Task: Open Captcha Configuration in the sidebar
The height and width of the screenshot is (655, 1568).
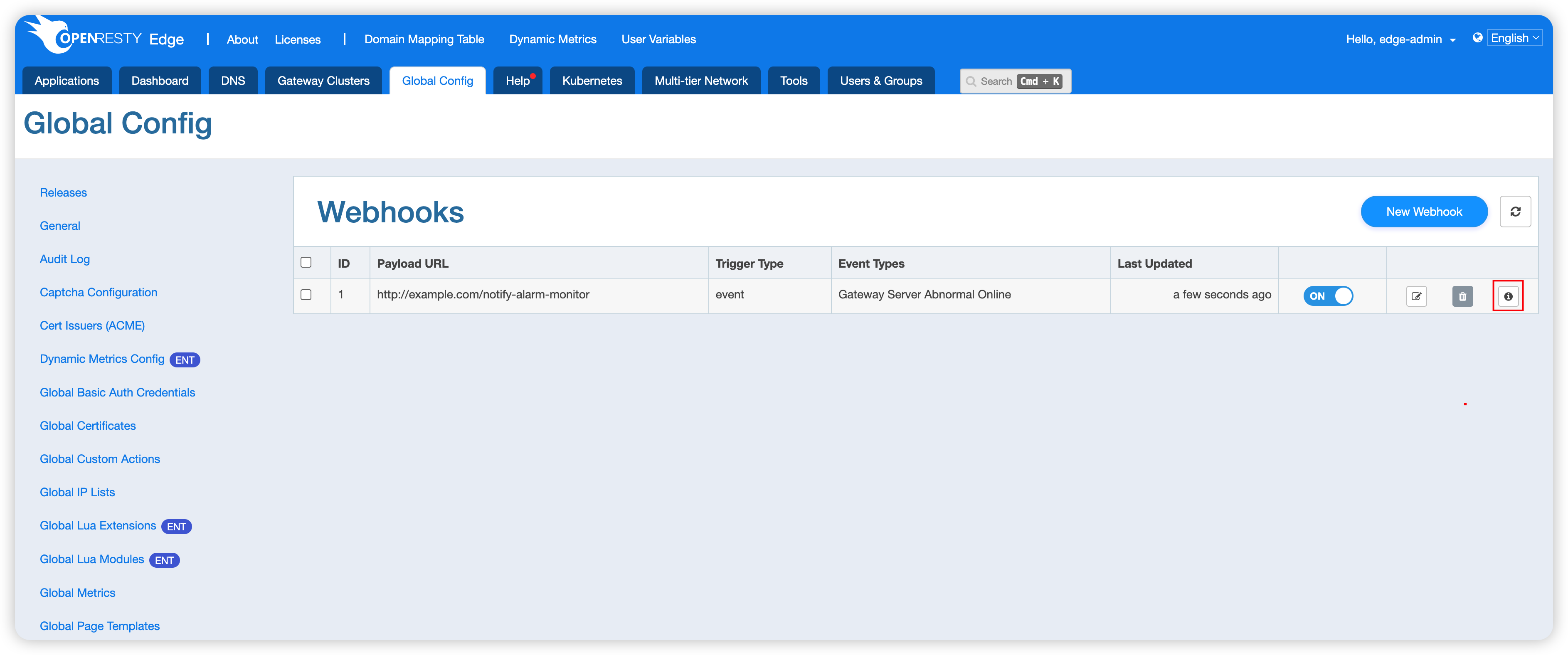Action: 99,292
